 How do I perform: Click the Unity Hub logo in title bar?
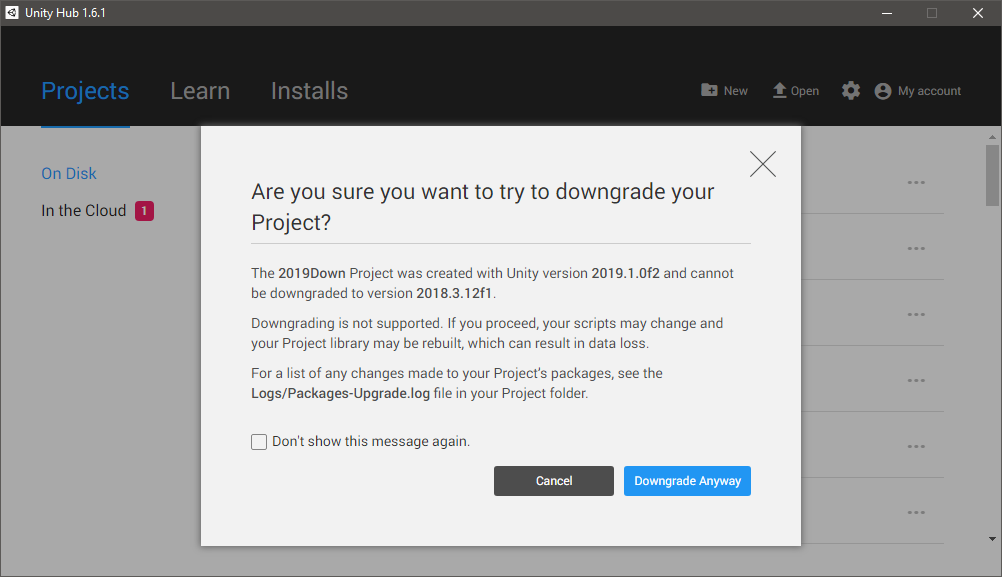(x=12, y=13)
